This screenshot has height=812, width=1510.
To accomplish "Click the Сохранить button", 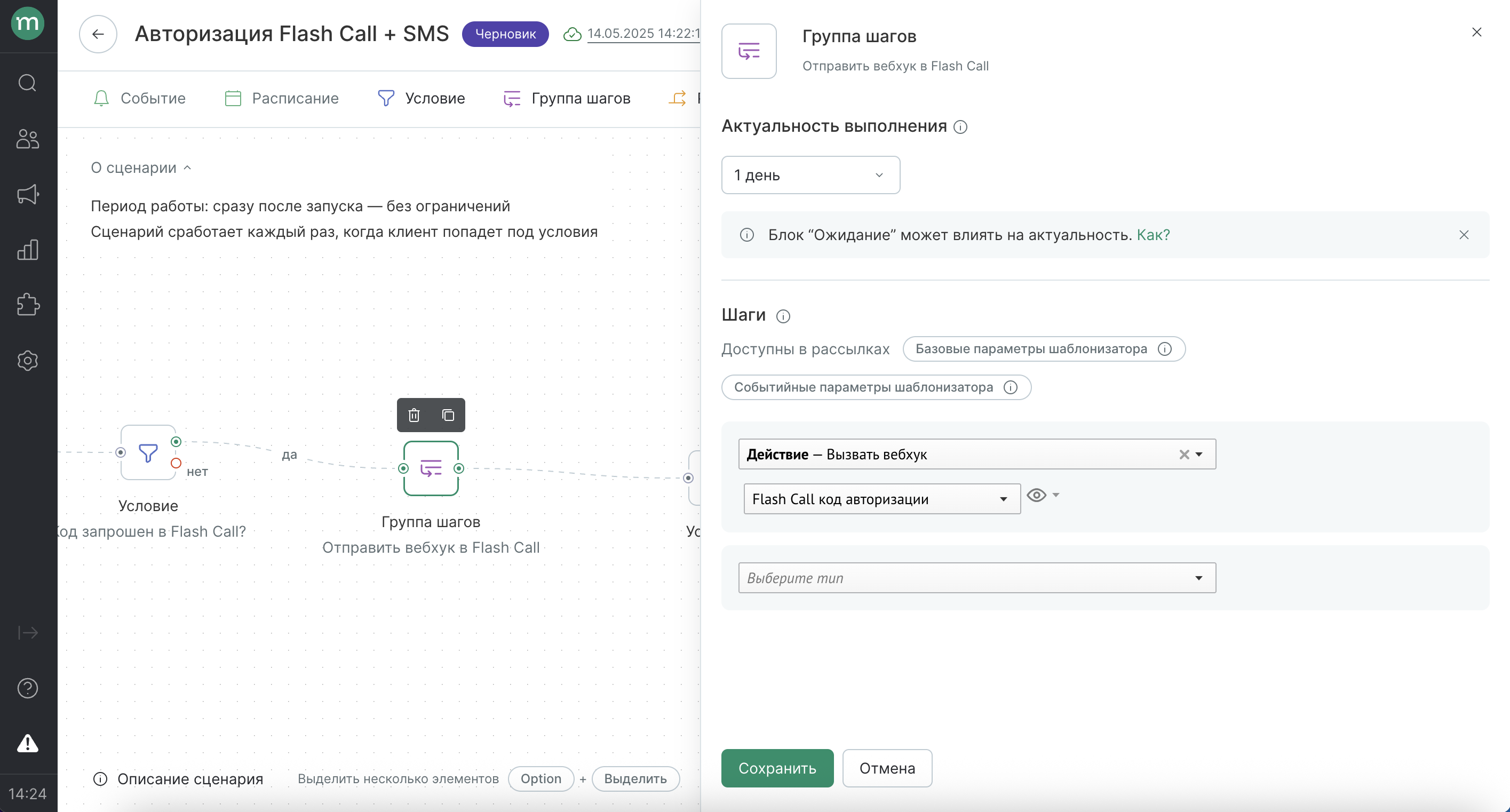I will pos(777,768).
